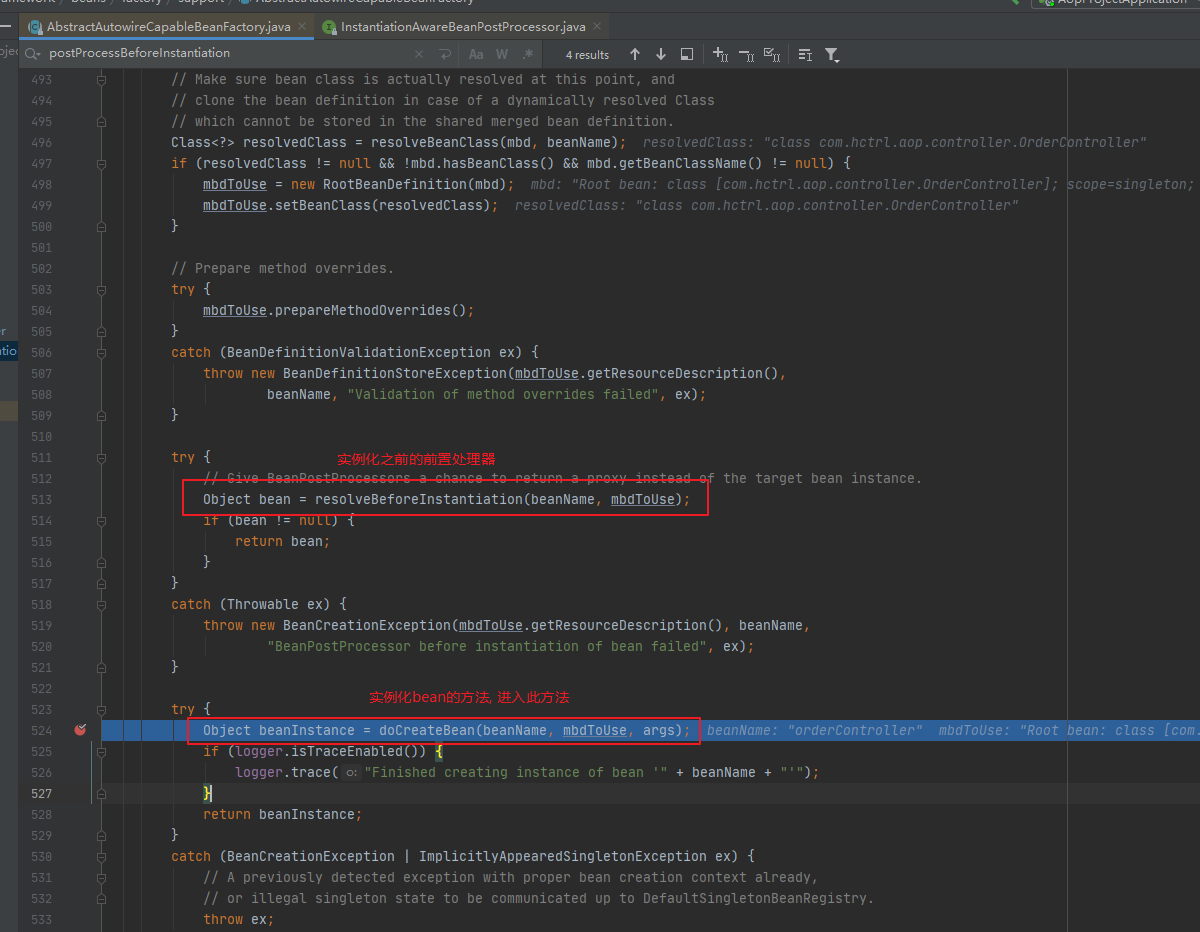
Task: Close the InstantiationAwareBeanPostProcessor.java tab
Action: [x=597, y=26]
